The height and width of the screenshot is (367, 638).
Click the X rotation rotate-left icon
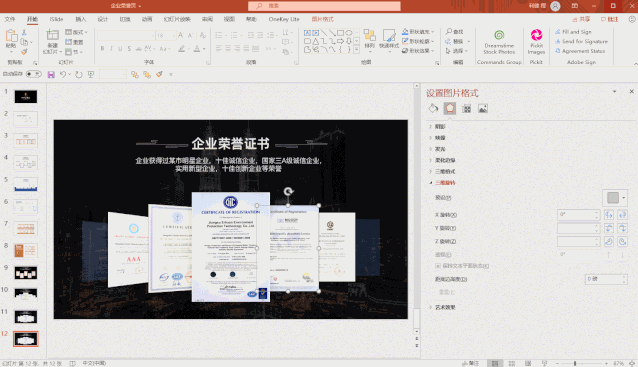[609, 214]
